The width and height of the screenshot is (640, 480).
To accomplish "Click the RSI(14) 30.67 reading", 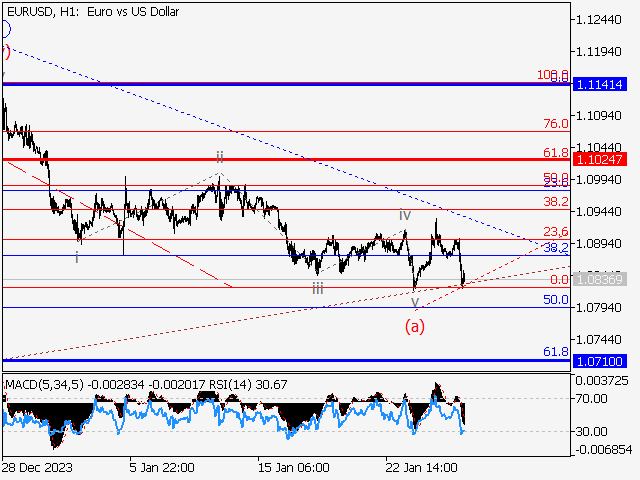I will pyautogui.click(x=248, y=384).
